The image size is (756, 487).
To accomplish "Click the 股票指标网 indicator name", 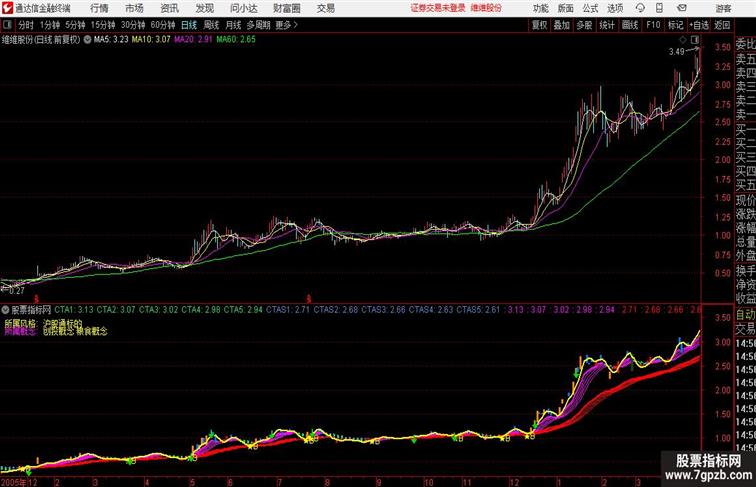I will coord(31,310).
